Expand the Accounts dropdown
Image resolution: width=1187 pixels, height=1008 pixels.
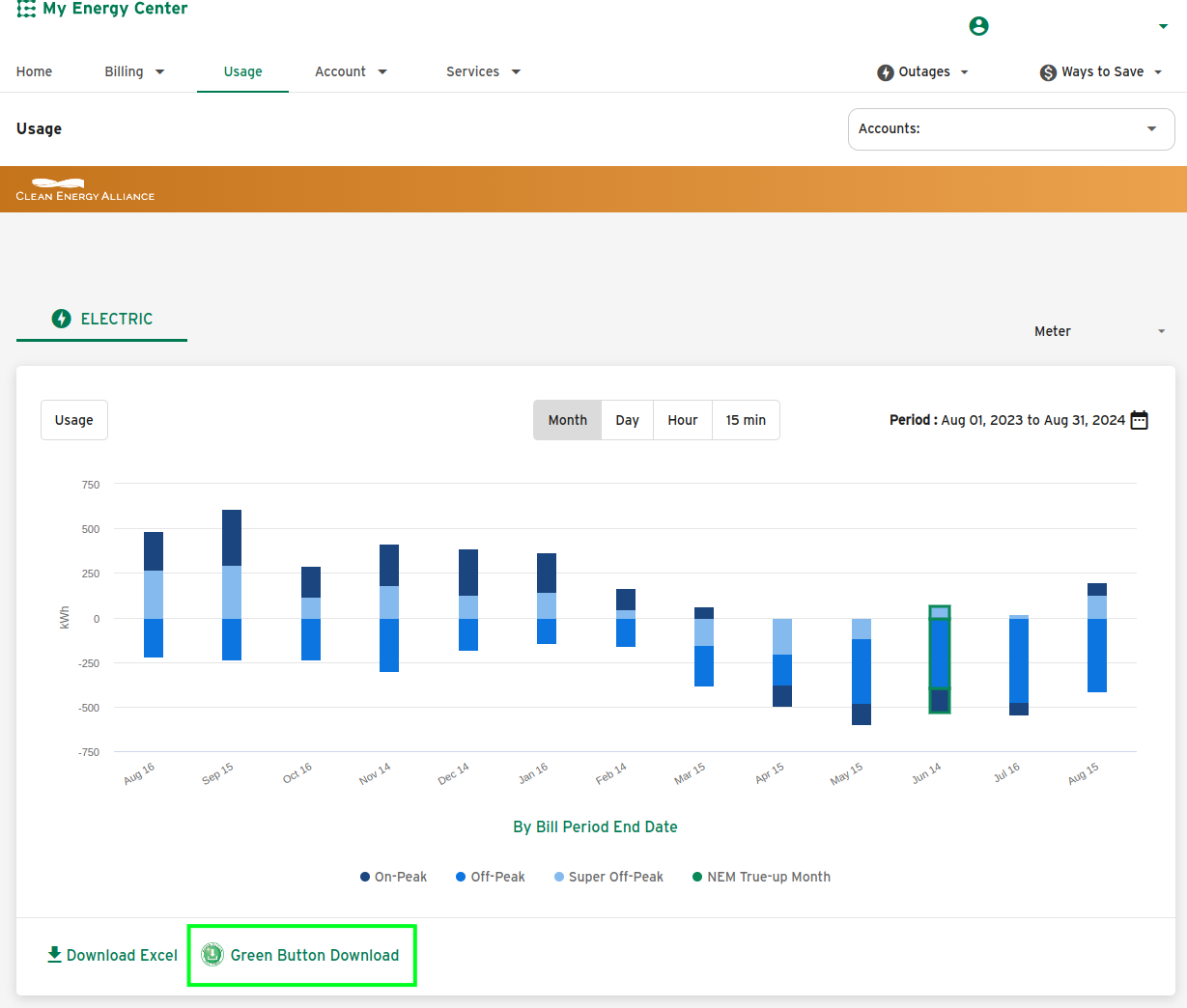[1011, 129]
